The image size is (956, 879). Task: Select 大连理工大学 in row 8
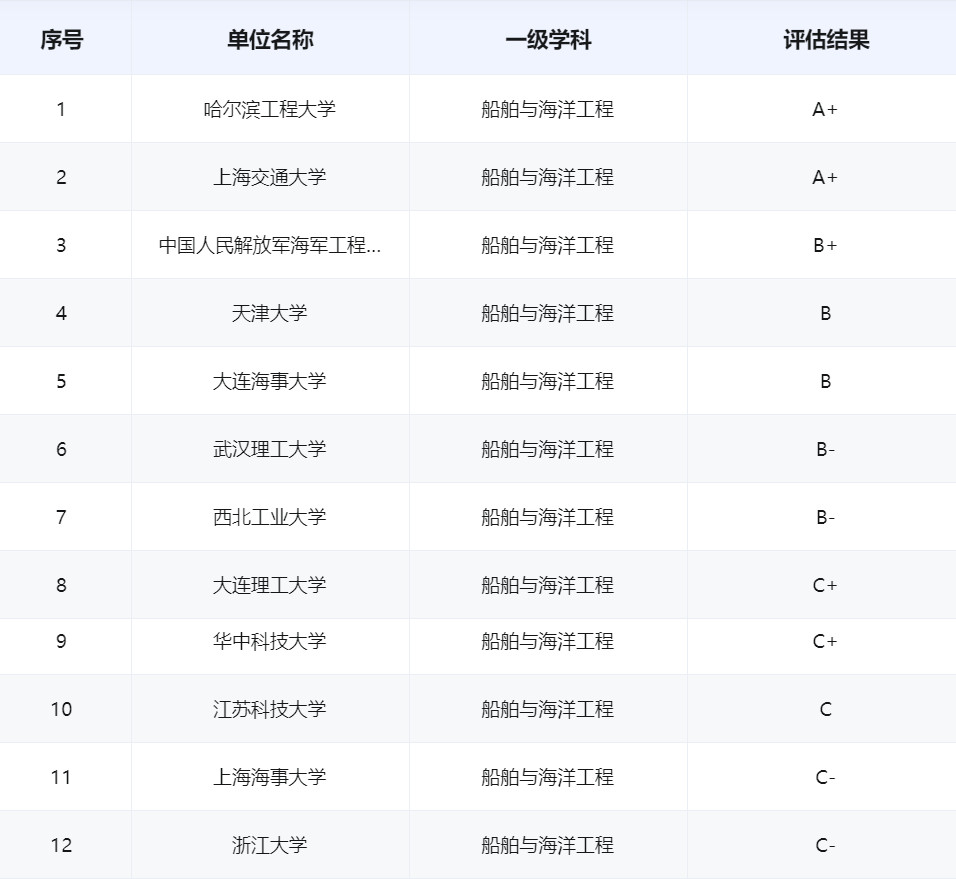click(269, 585)
